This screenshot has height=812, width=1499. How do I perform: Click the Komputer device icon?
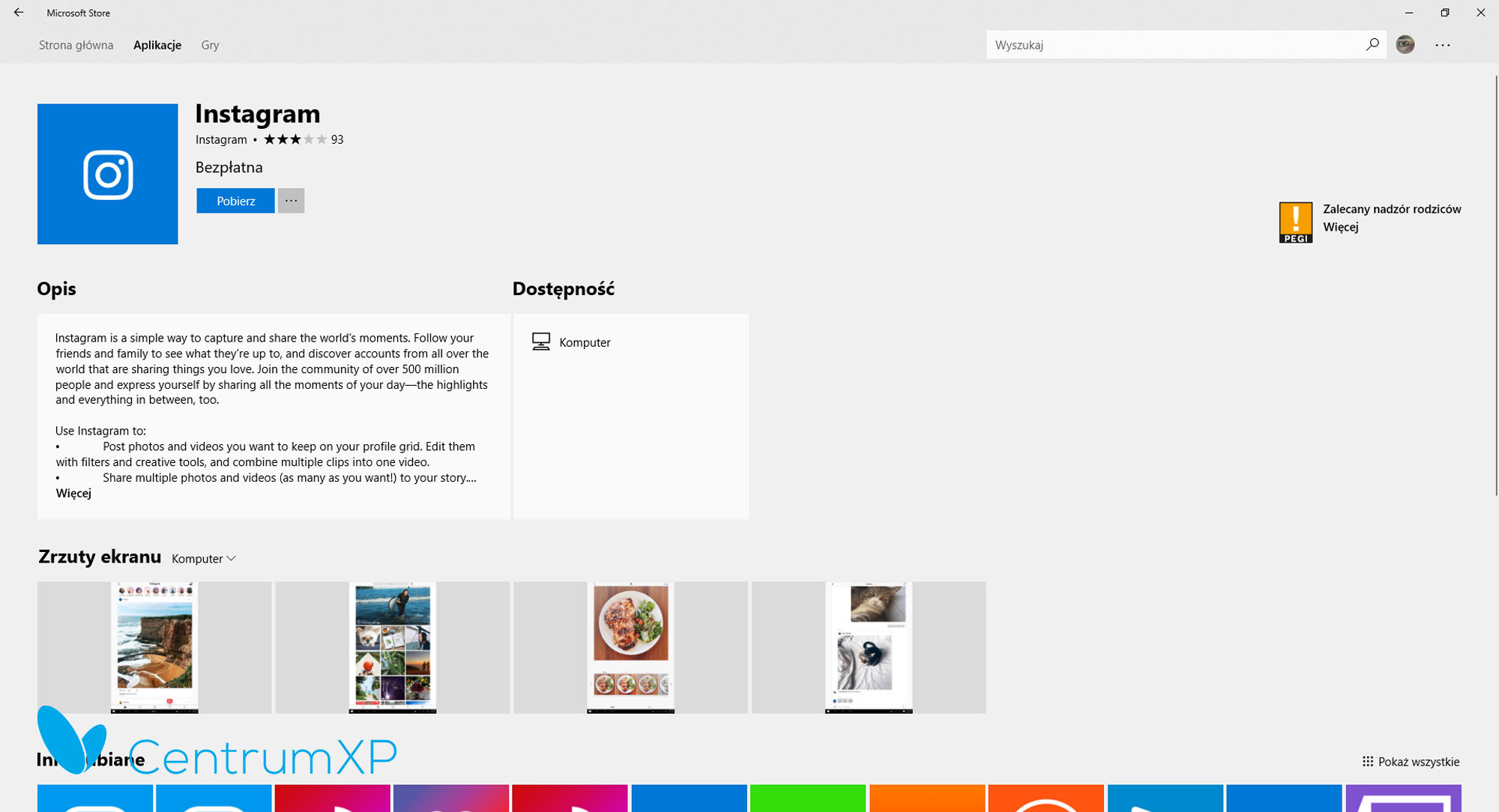tap(540, 342)
